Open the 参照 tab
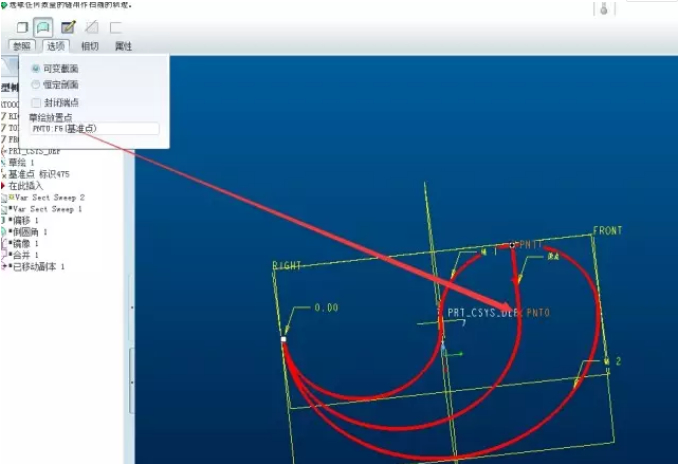Image resolution: width=679 pixels, height=464 pixels. tap(21, 46)
